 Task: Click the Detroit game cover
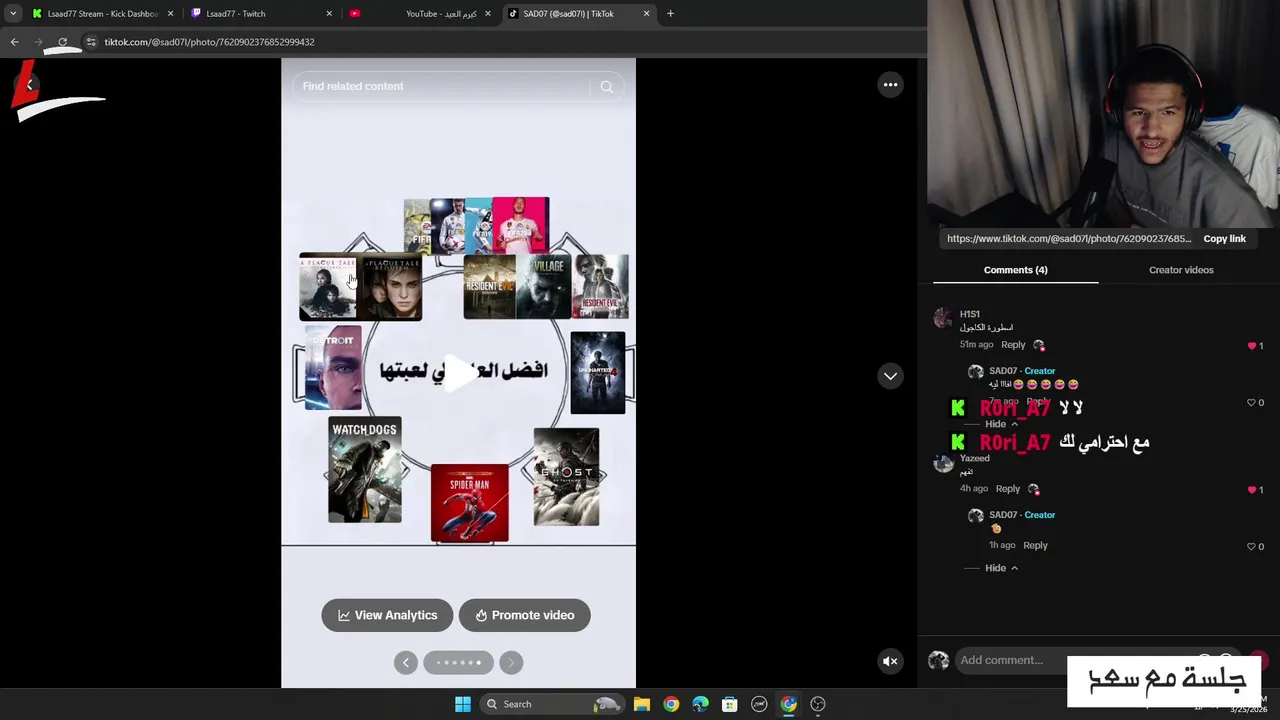[x=333, y=368]
